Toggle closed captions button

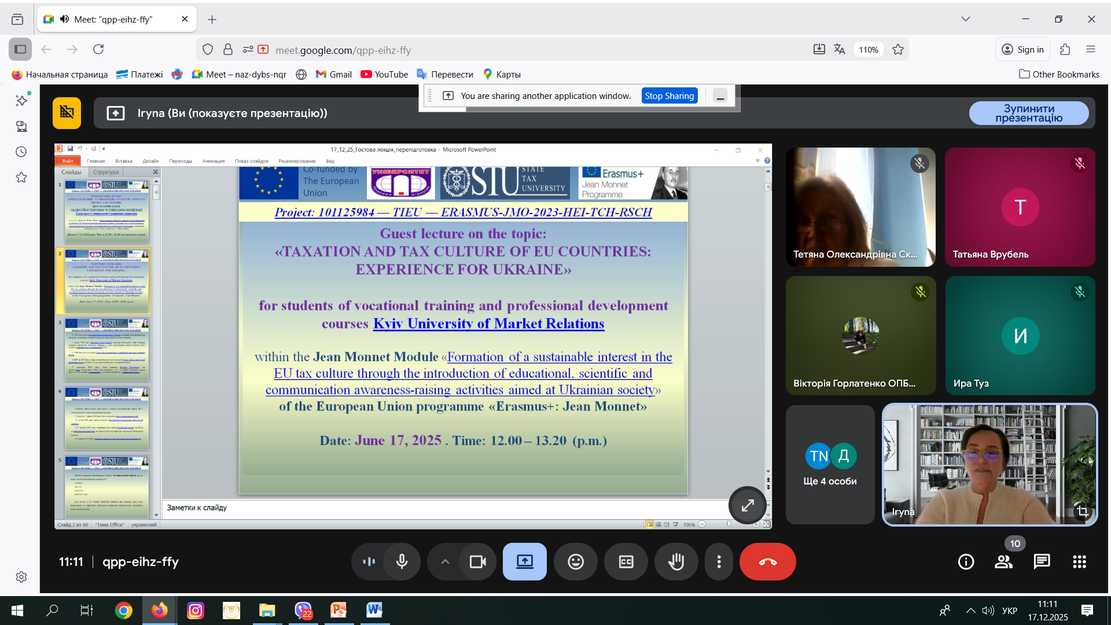point(626,562)
